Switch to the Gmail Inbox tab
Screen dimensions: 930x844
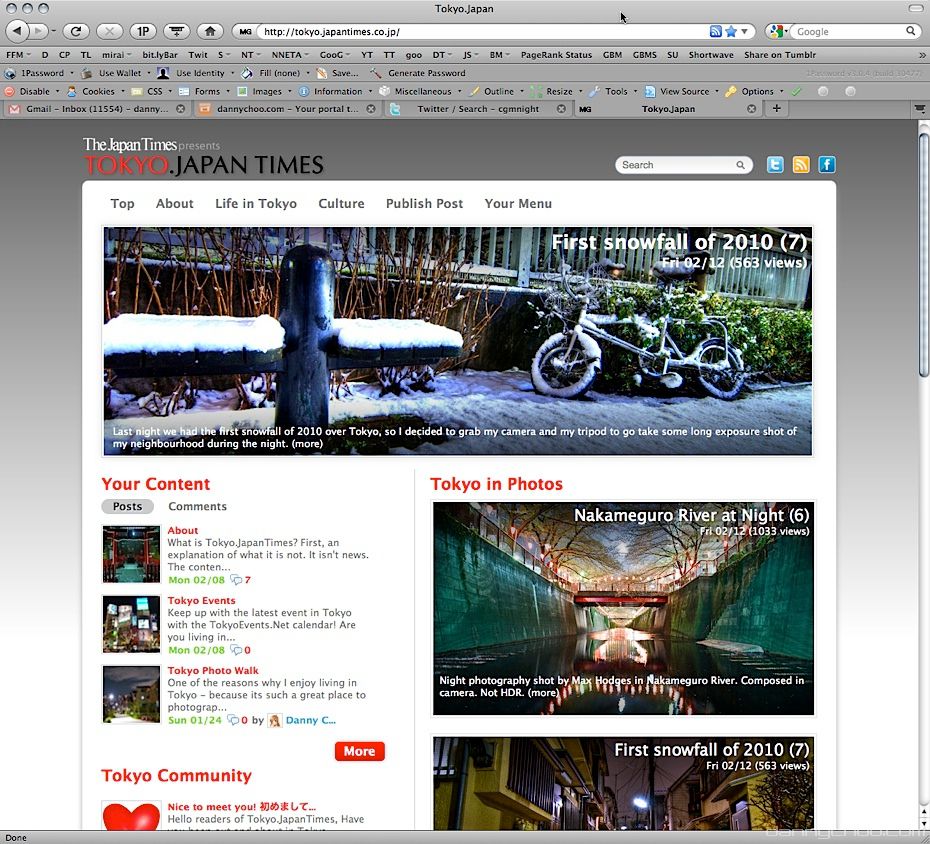[92, 109]
